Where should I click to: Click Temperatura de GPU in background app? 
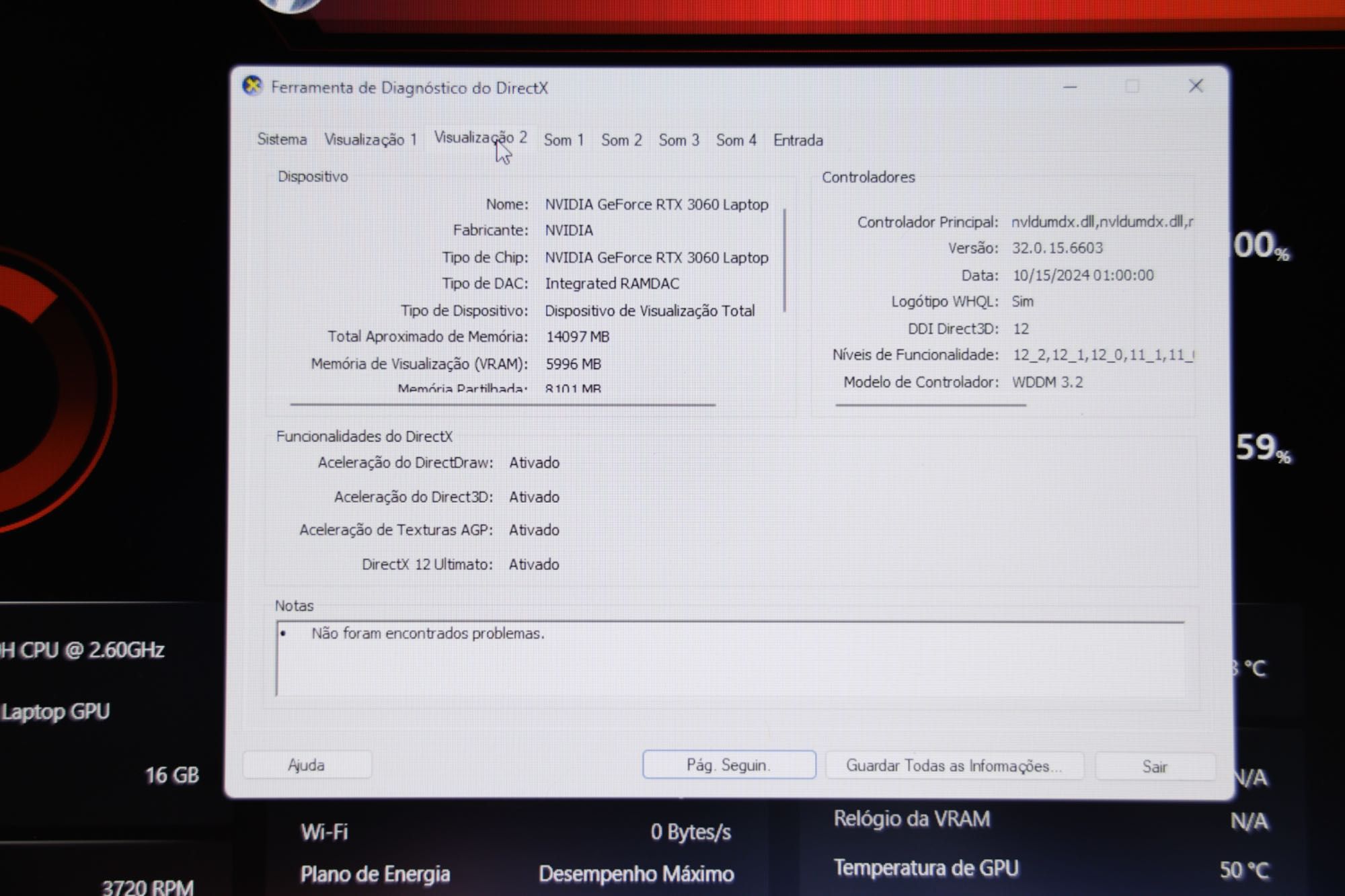click(x=926, y=868)
